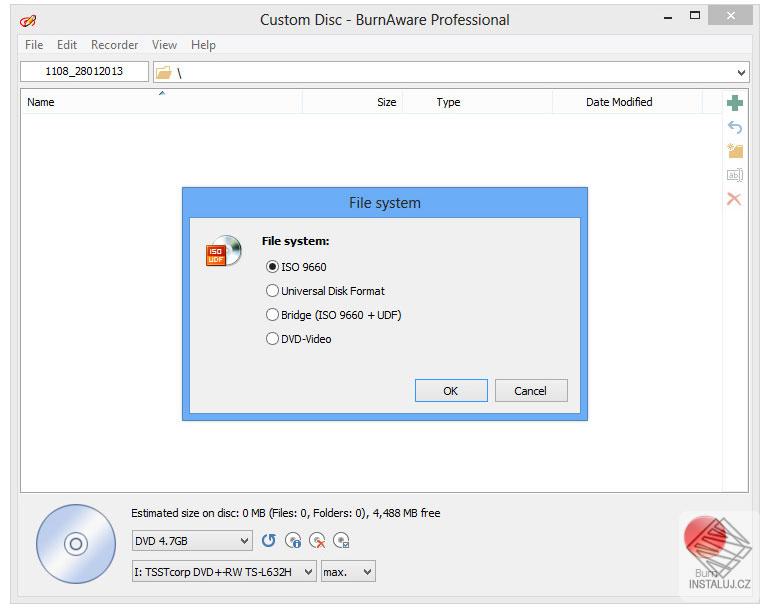Click the blue refresh disc icon

268,541
